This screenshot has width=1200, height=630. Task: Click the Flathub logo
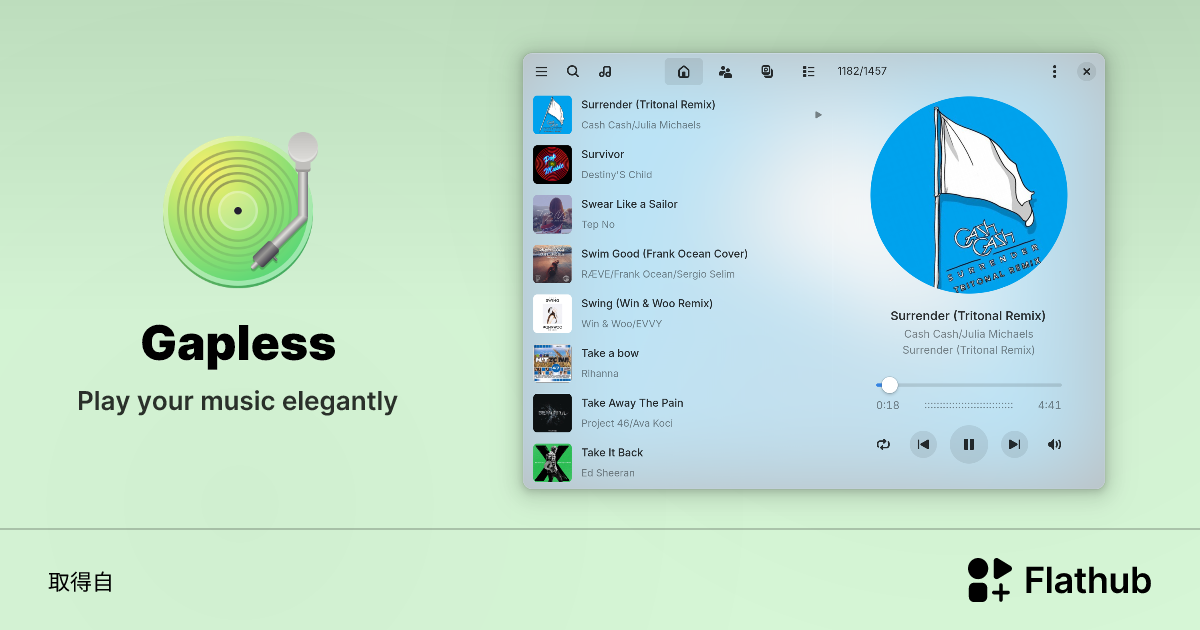click(x=1059, y=580)
